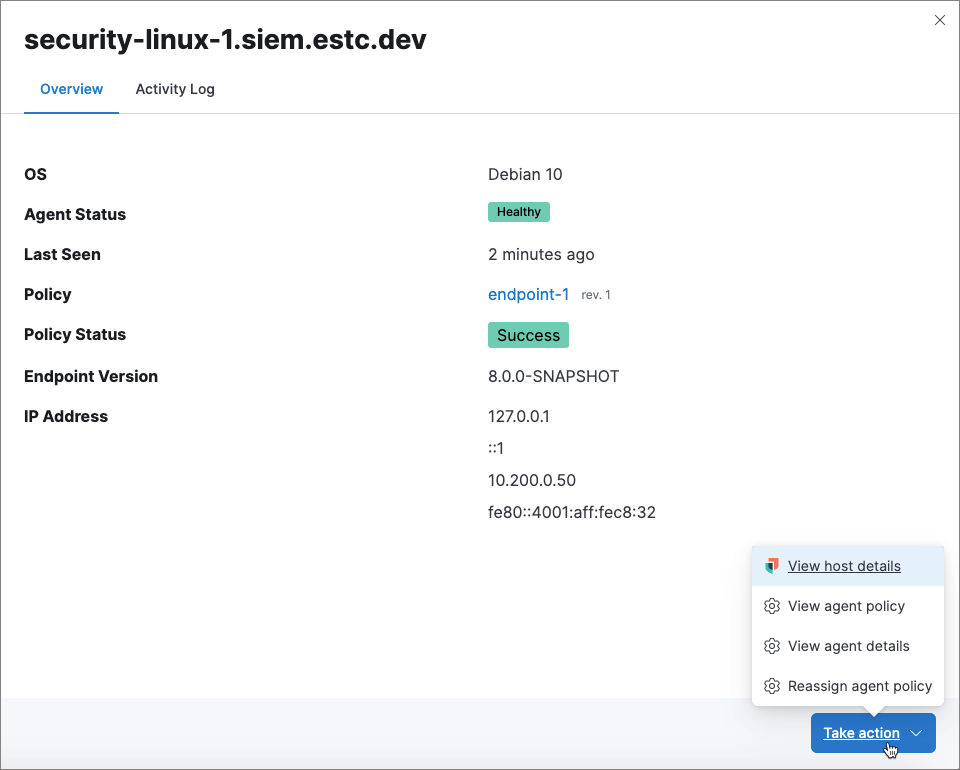Open the endpoint-1 policy link
The height and width of the screenshot is (770, 960).
528,294
